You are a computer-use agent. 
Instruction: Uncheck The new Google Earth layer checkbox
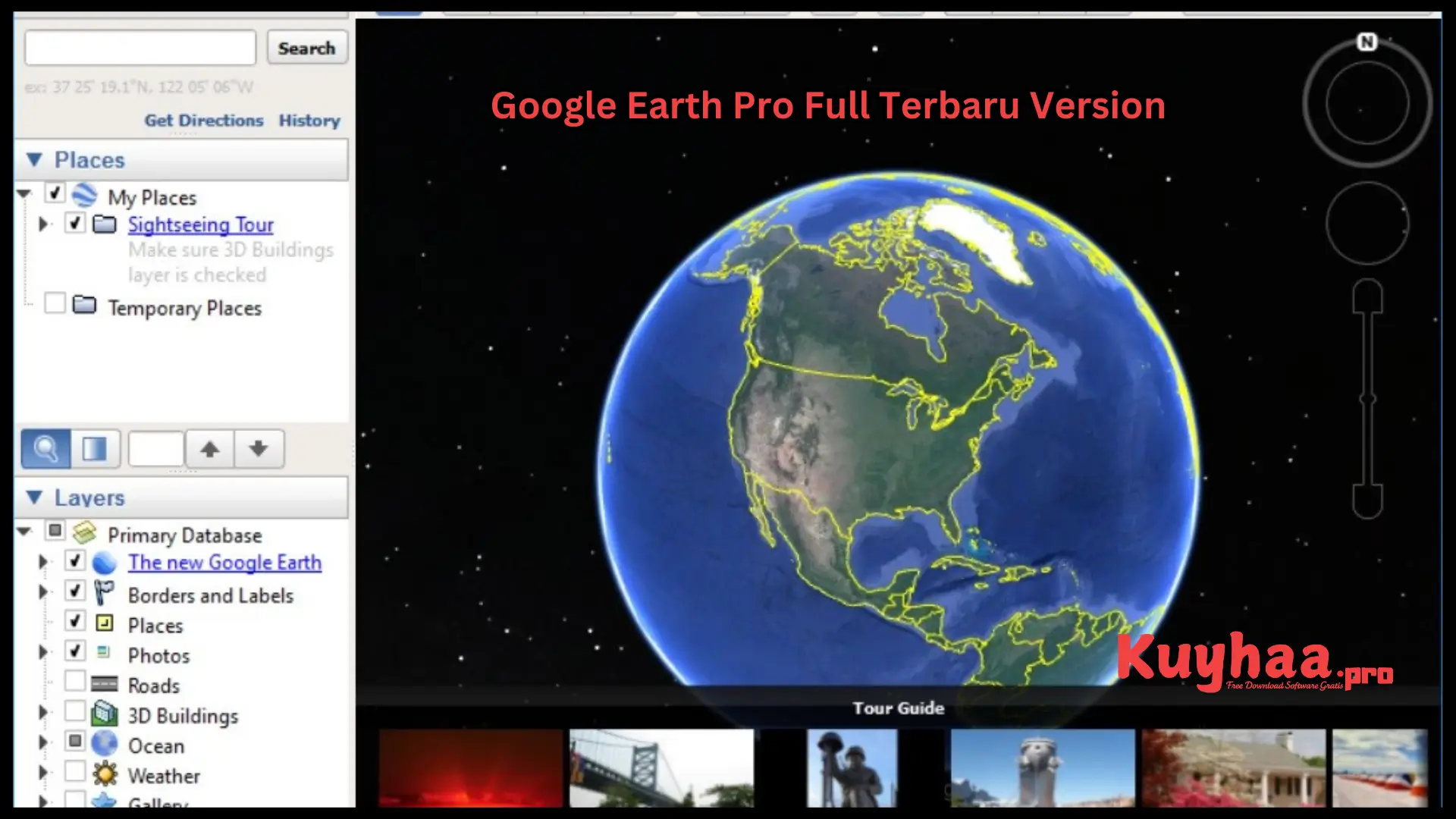(x=75, y=561)
